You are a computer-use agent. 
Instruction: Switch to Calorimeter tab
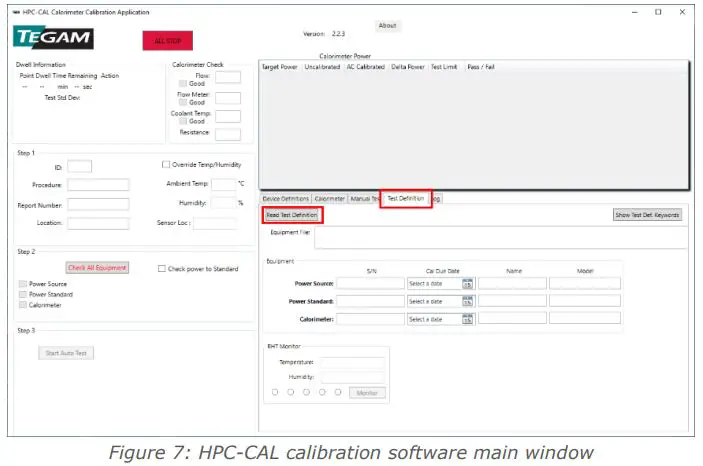[330, 199]
